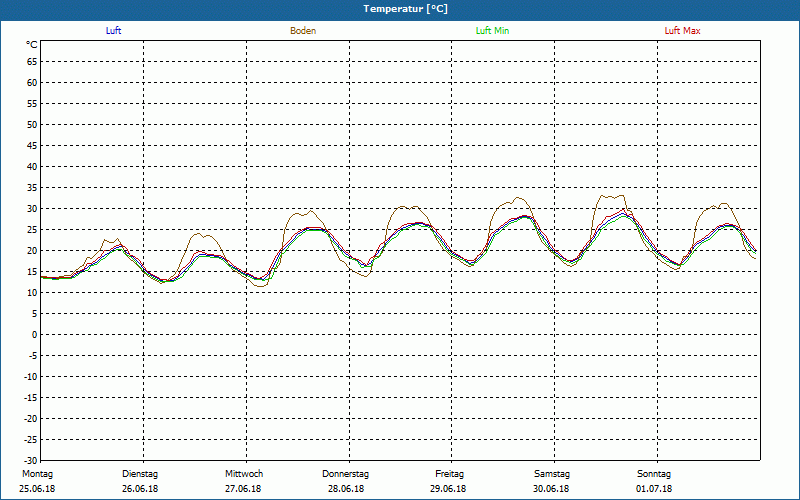Click the date 01.07.18
The image size is (800, 500).
point(654,489)
